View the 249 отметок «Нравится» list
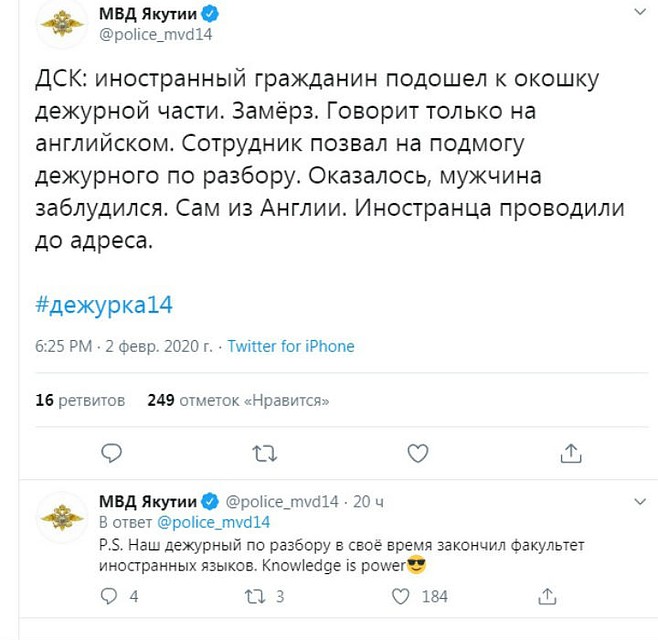Viewport: 658px width, 640px height. tap(238, 400)
